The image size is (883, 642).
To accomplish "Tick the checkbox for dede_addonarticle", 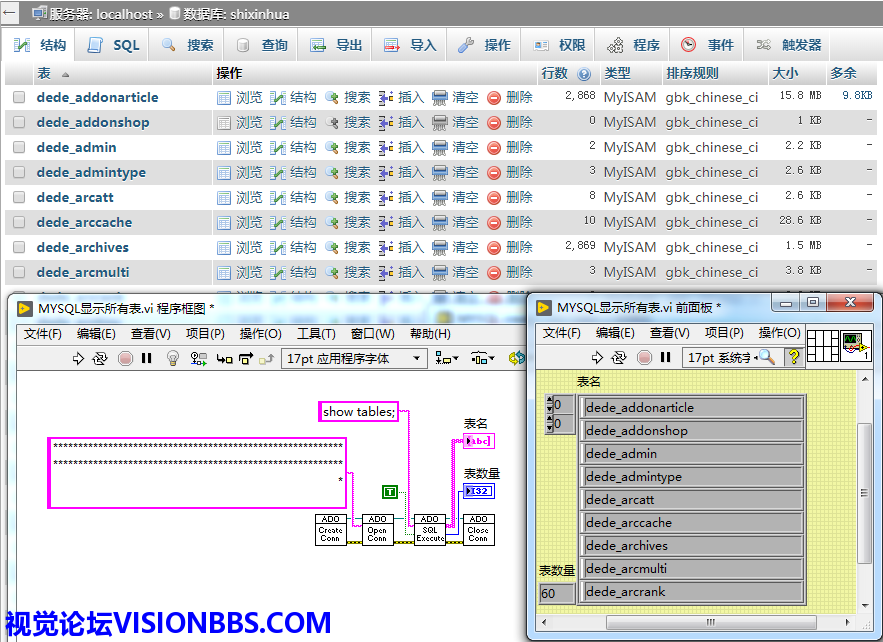I will (19, 97).
